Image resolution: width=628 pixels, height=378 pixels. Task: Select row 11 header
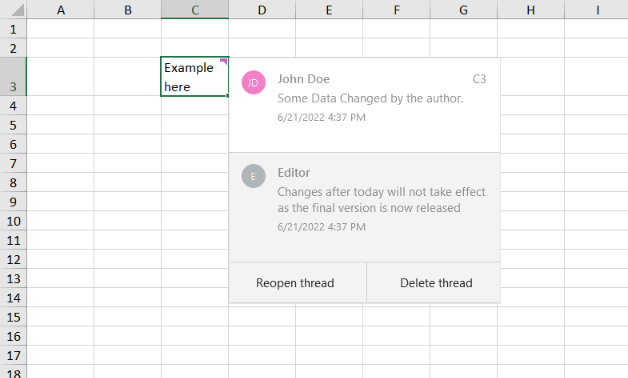tap(13, 240)
